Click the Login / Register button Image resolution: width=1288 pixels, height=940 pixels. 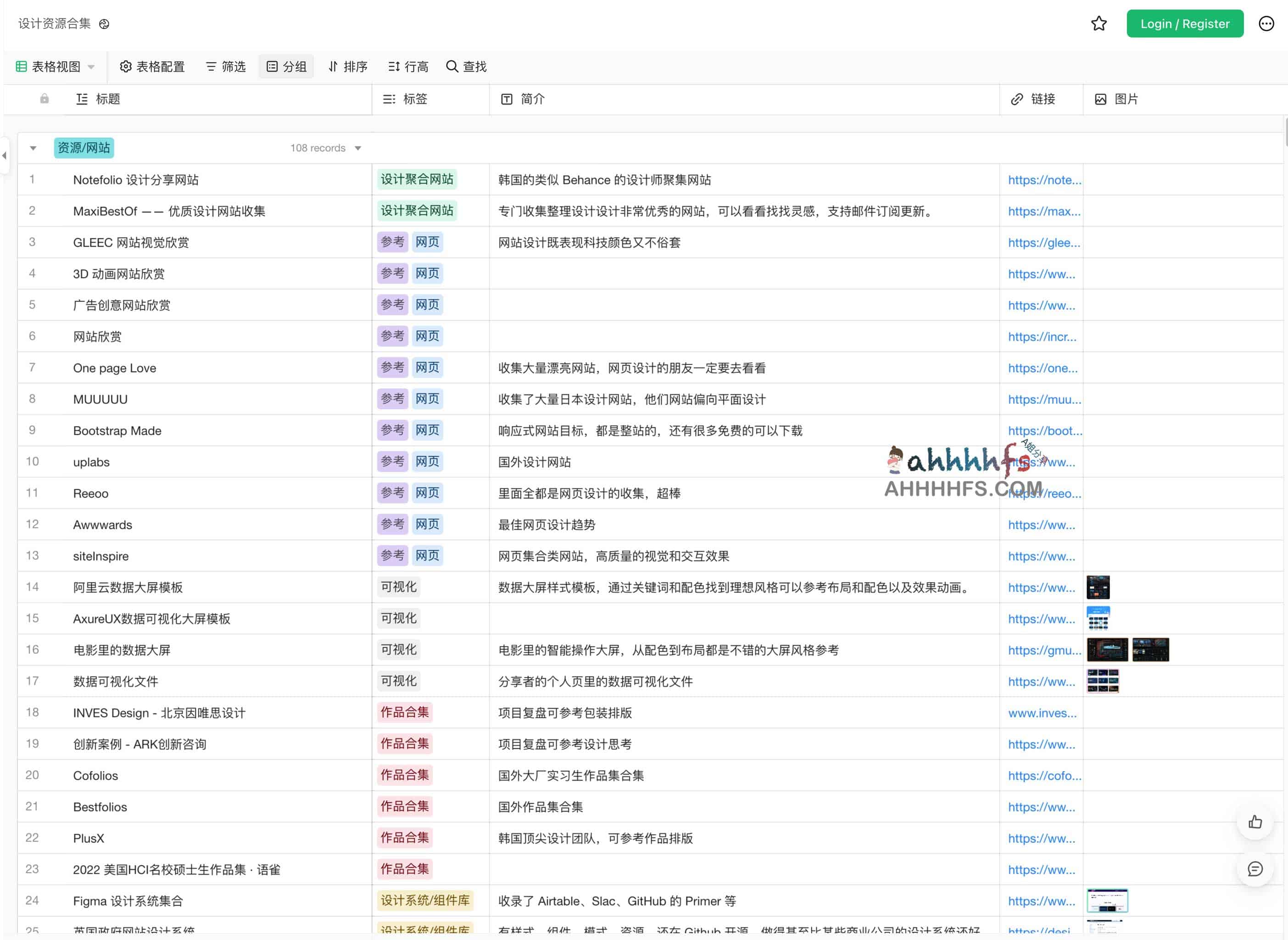[x=1184, y=24]
